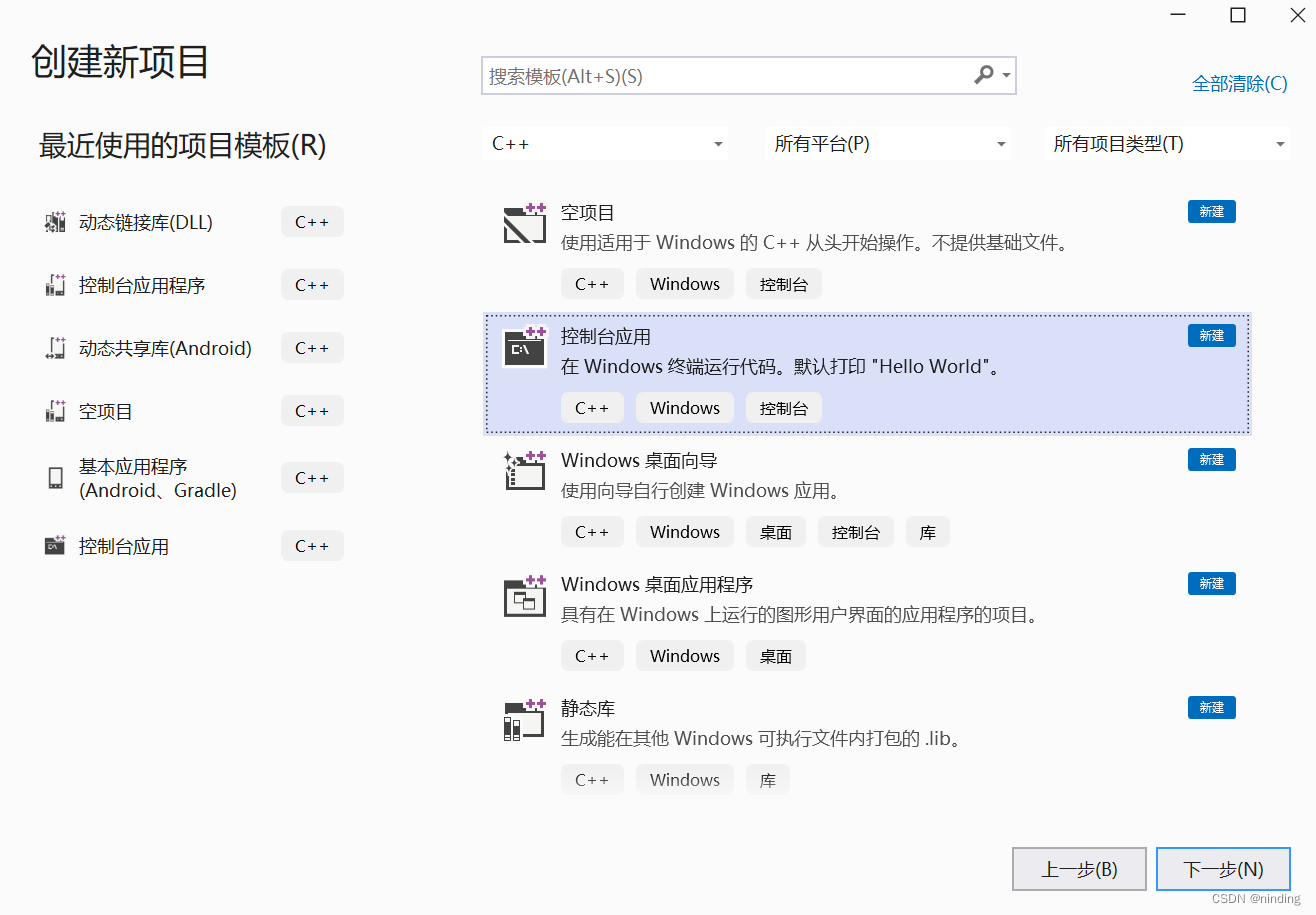Click the Windows tag under 控制台应用

[x=685, y=408]
